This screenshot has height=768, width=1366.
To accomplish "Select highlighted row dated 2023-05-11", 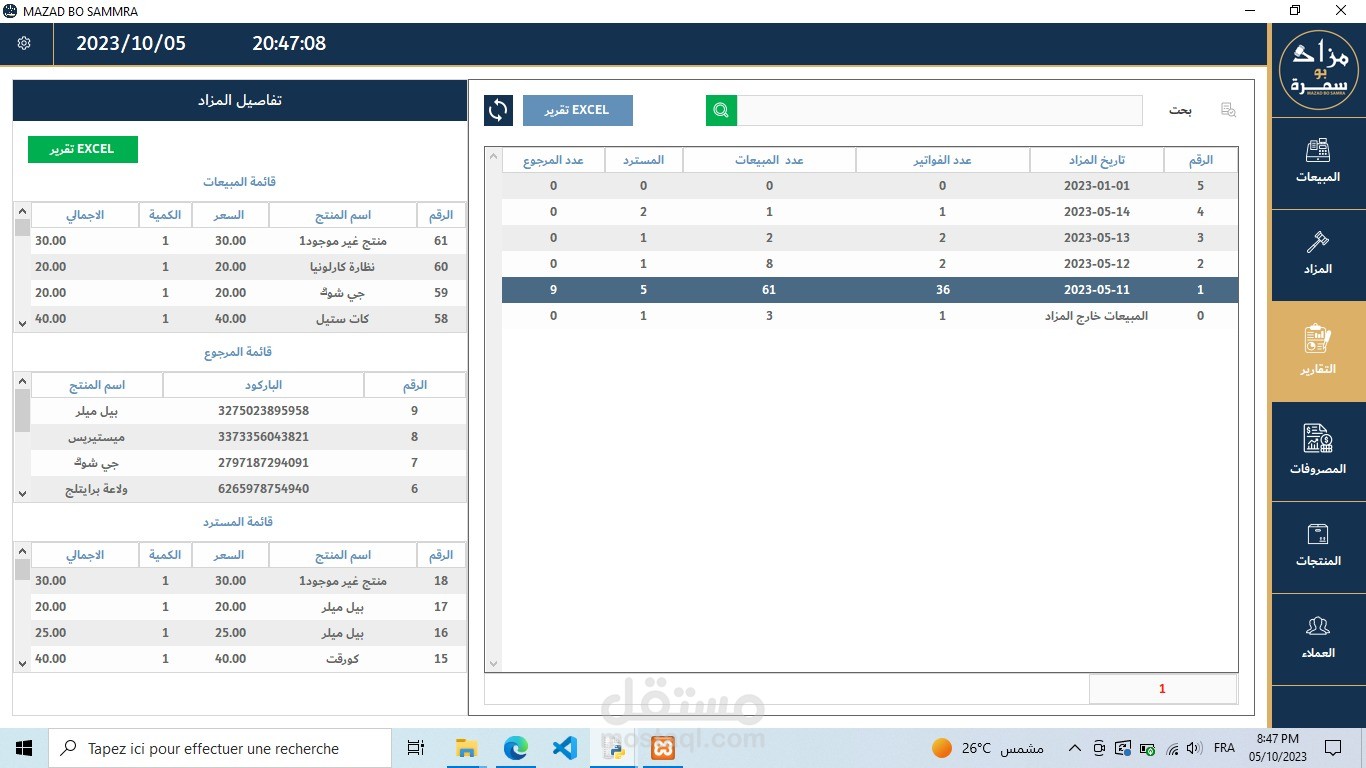I will 869,290.
